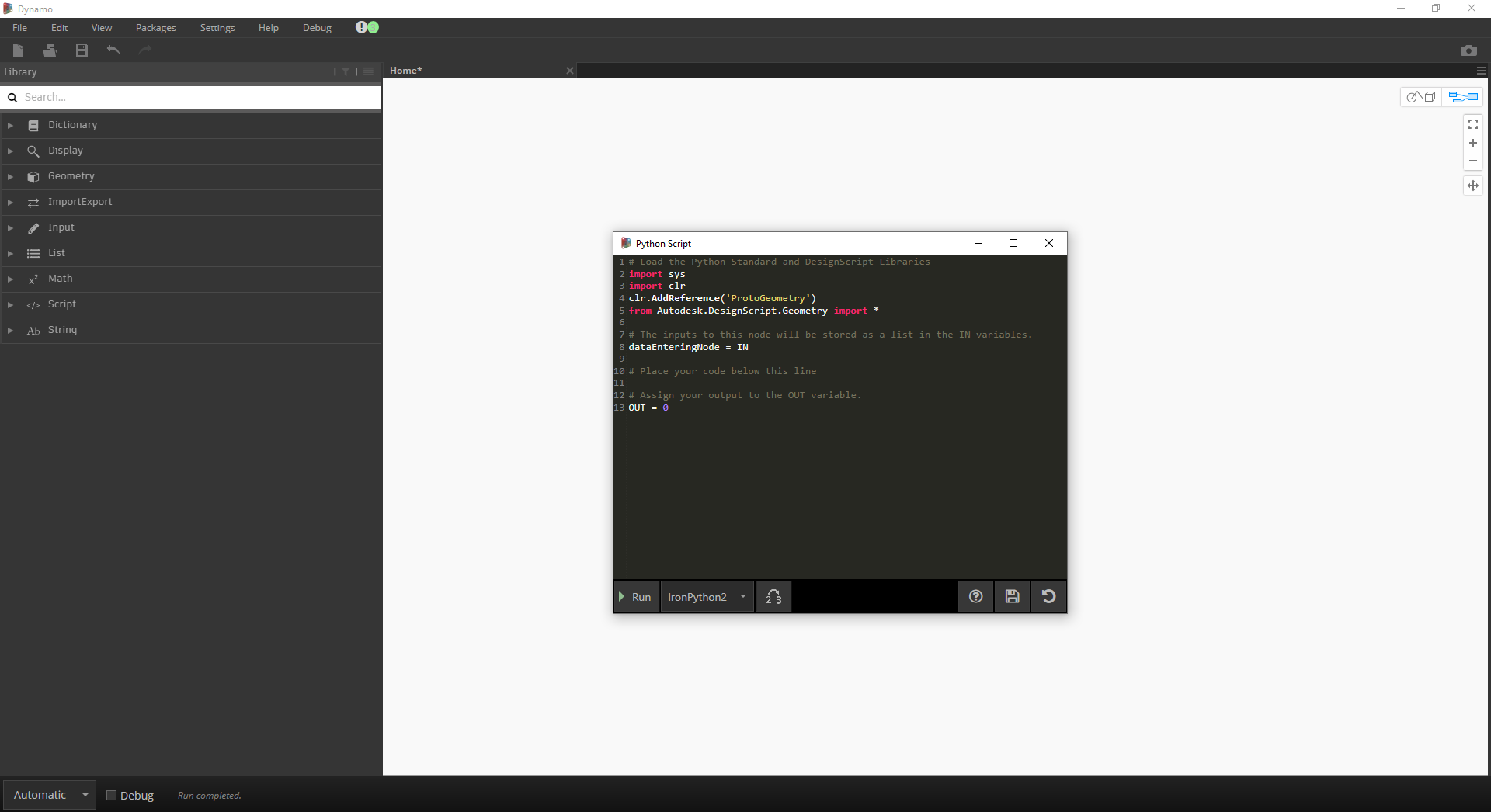This screenshot has width=1491, height=812.
Task: Open a file using the folder icon
Action: pos(50,50)
